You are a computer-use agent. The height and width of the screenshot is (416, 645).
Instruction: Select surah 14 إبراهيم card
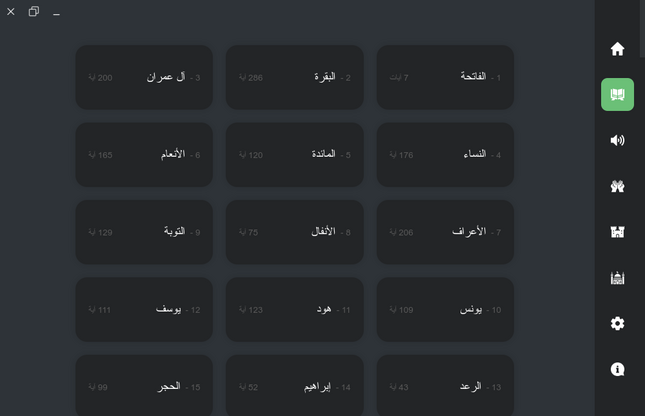coord(295,385)
